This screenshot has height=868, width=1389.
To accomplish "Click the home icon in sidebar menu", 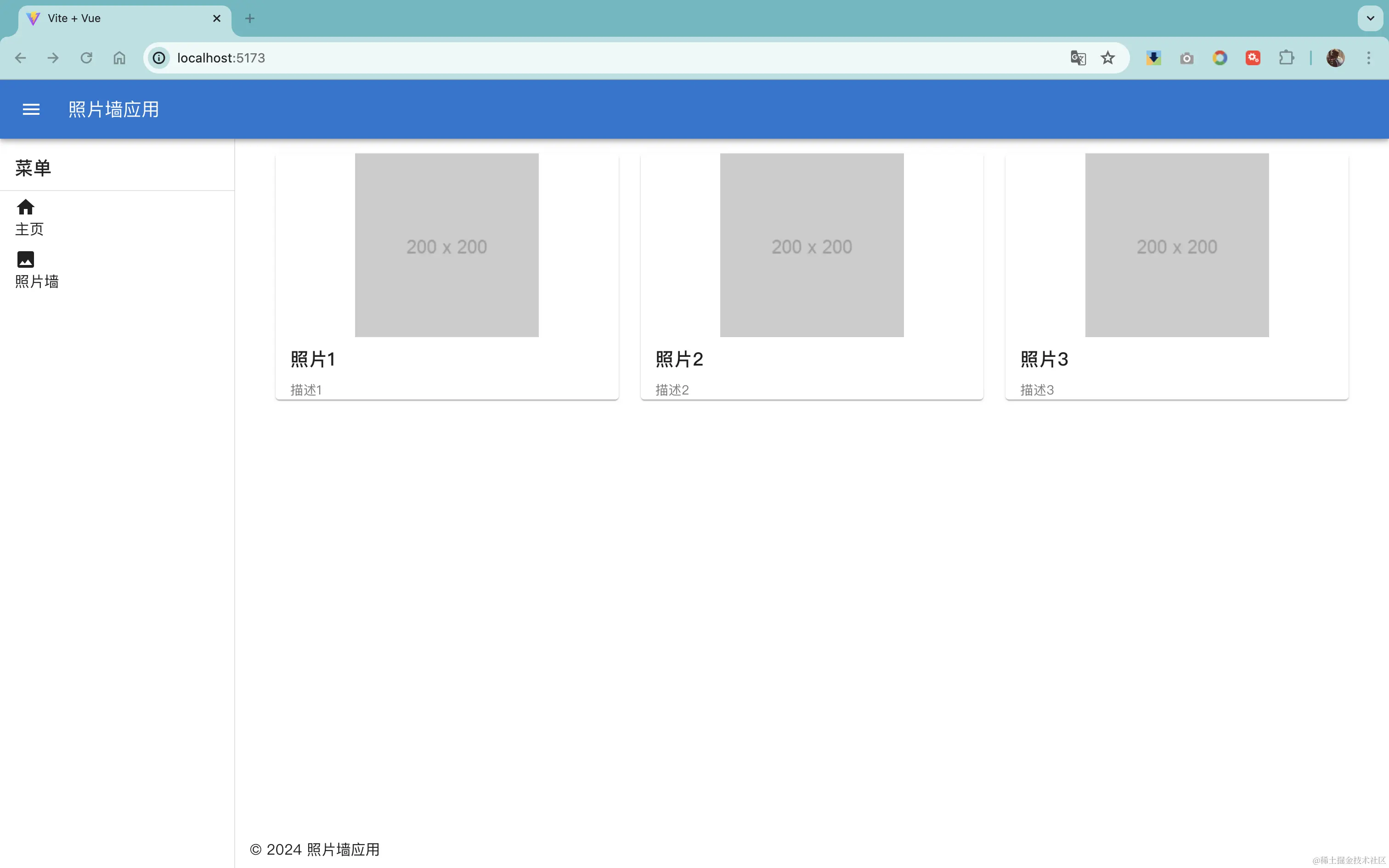I will point(25,207).
